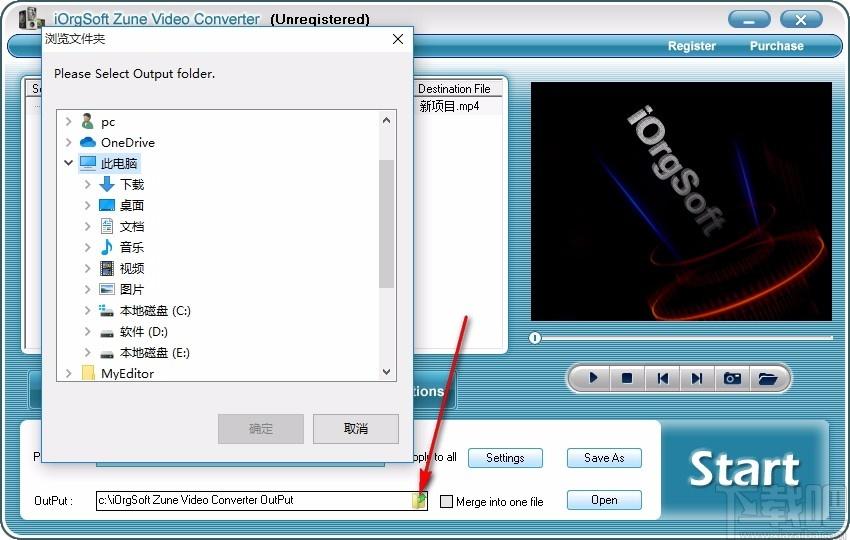Select the 视频 tree label
The image size is (850, 540).
(x=132, y=268)
